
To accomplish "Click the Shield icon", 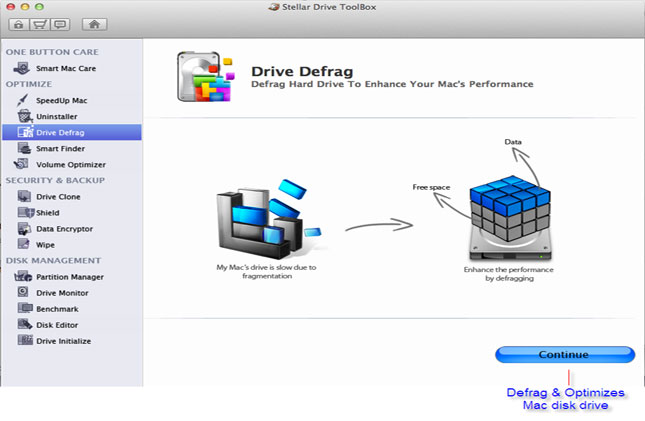I will coord(26,212).
